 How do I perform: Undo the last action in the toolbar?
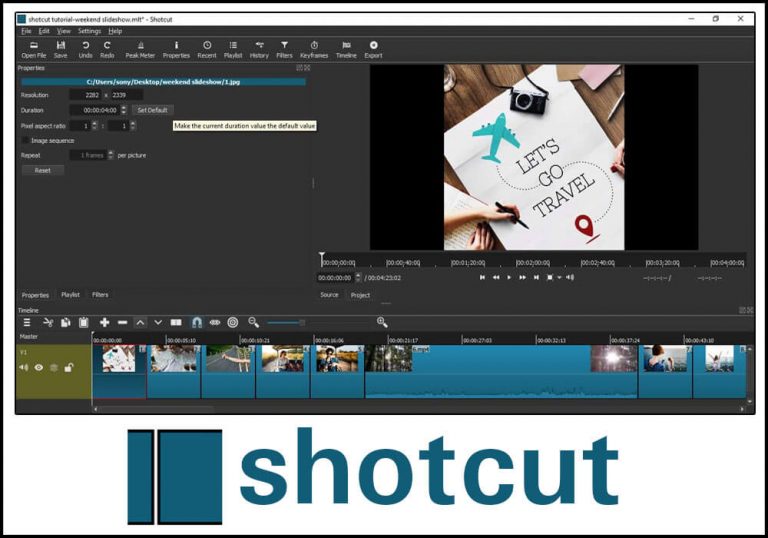85,49
